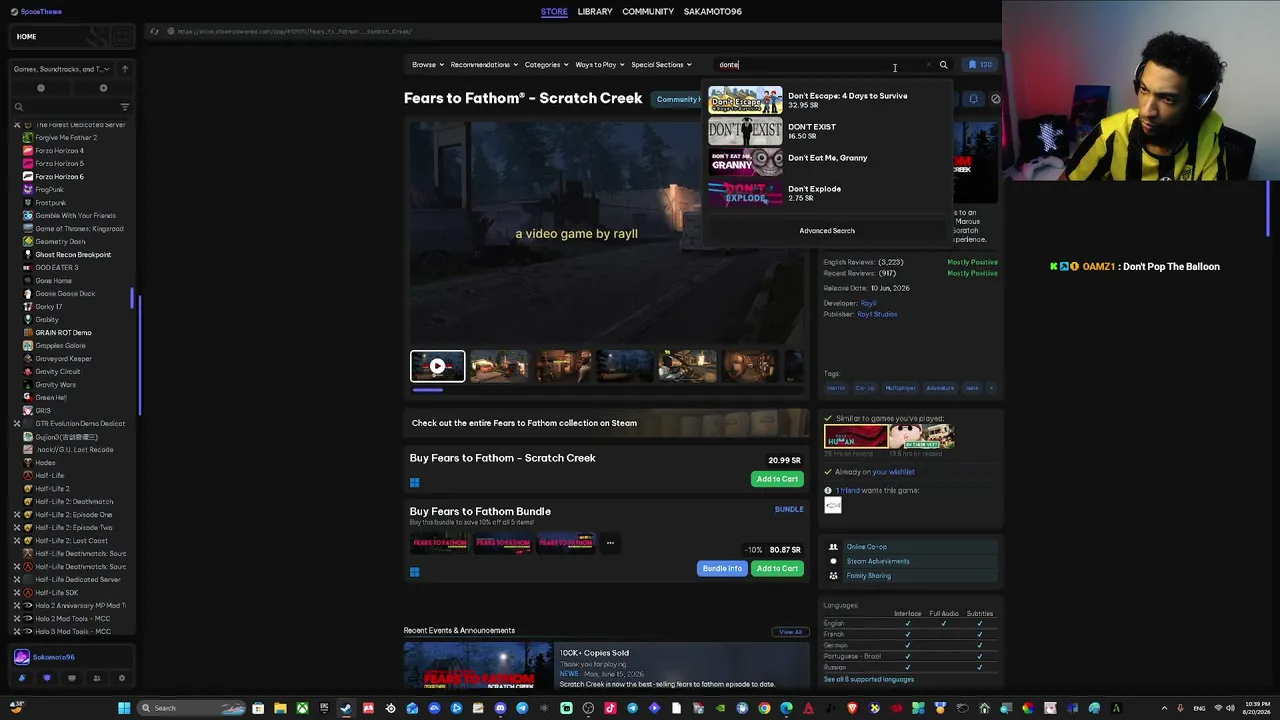This screenshot has height=720, width=1280.
Task: Open the Windows Start menu
Action: [124, 709]
